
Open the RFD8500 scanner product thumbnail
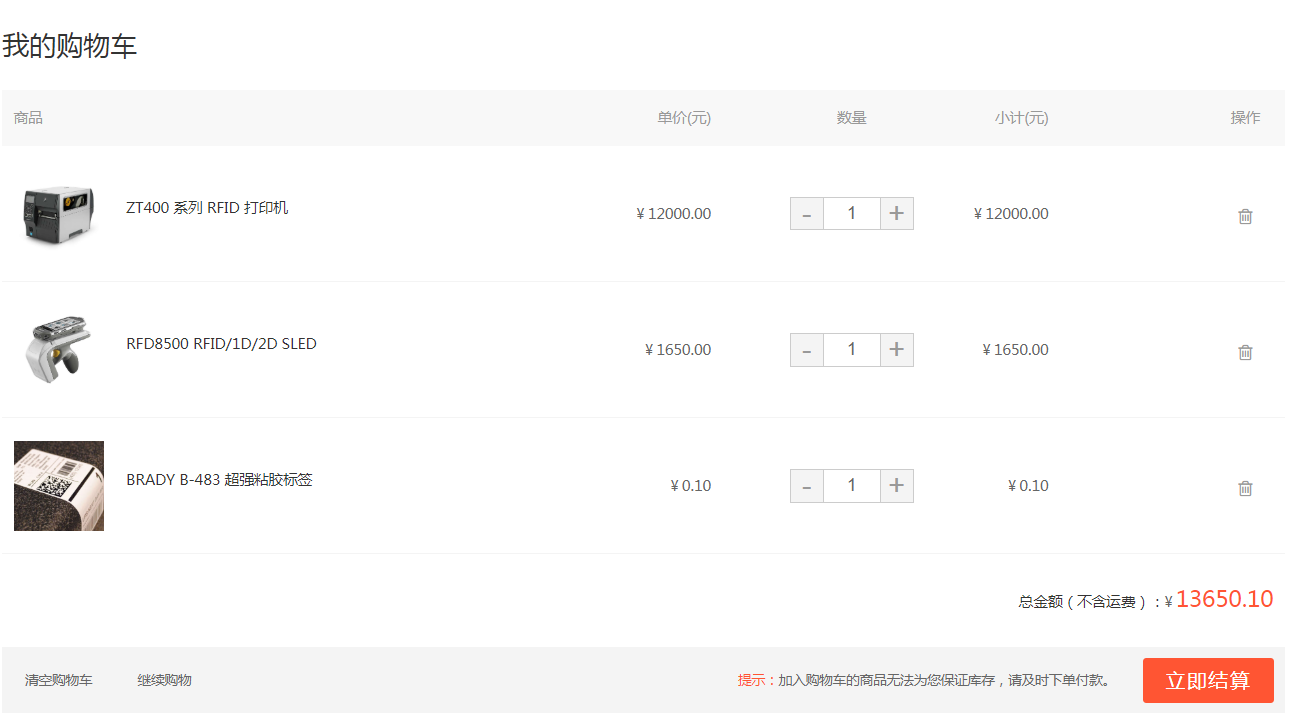click(x=59, y=350)
